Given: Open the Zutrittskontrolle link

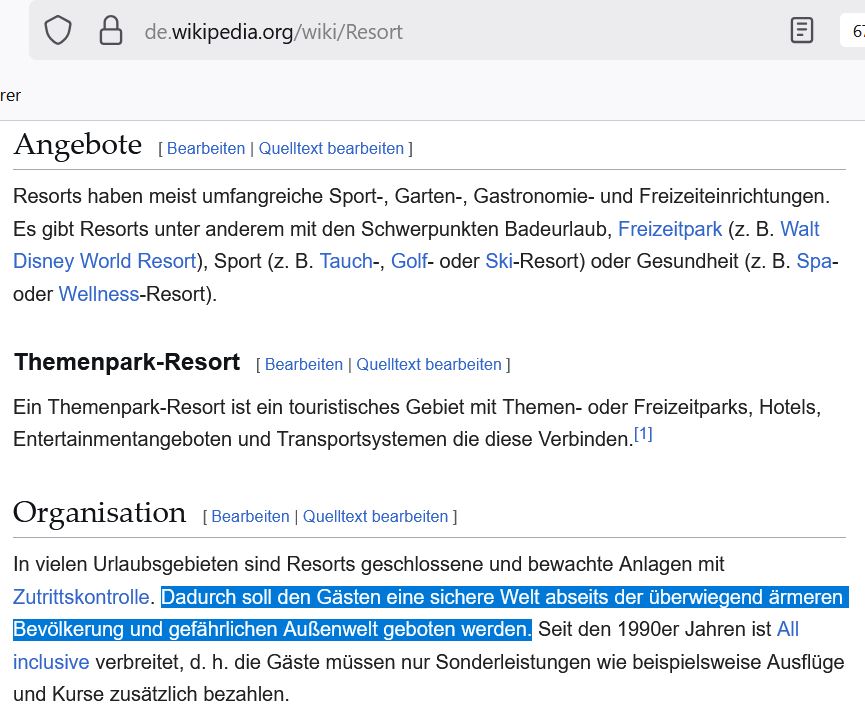Looking at the screenshot, I should (x=81, y=597).
